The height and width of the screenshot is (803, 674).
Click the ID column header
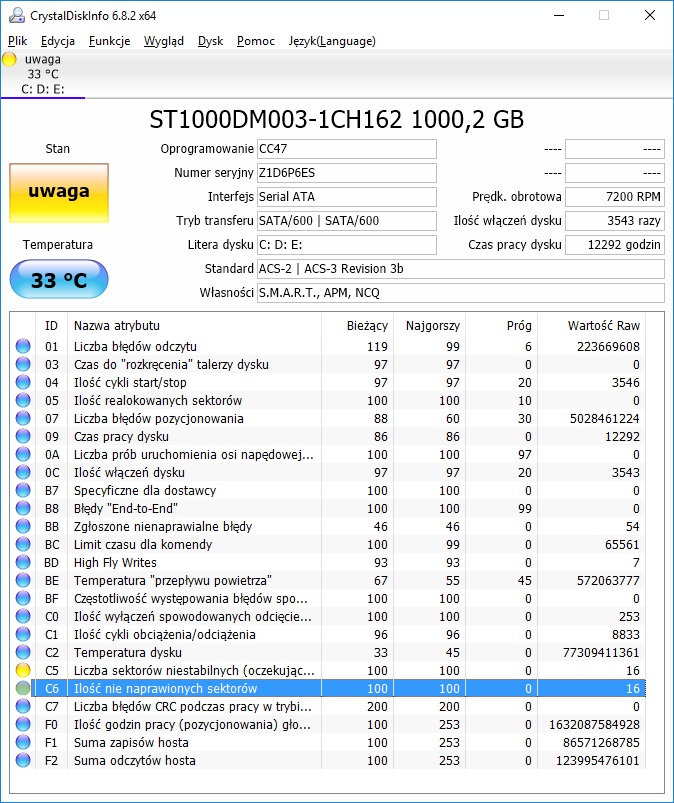[x=51, y=325]
